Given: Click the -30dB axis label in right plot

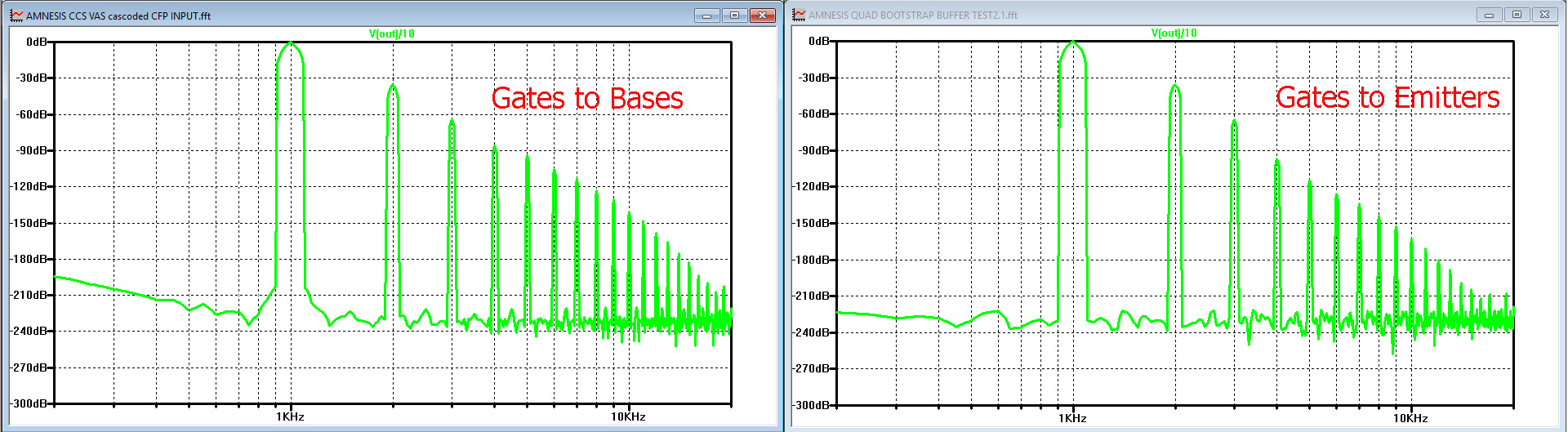Looking at the screenshot, I should [x=815, y=78].
